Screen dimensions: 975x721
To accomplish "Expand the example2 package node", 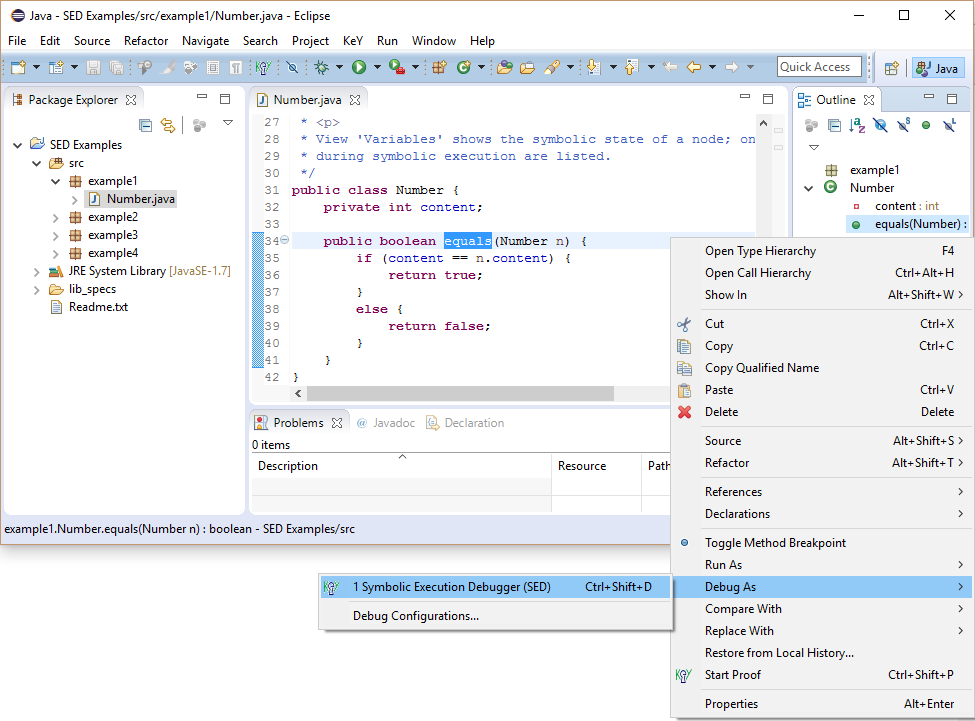I will [56, 218].
